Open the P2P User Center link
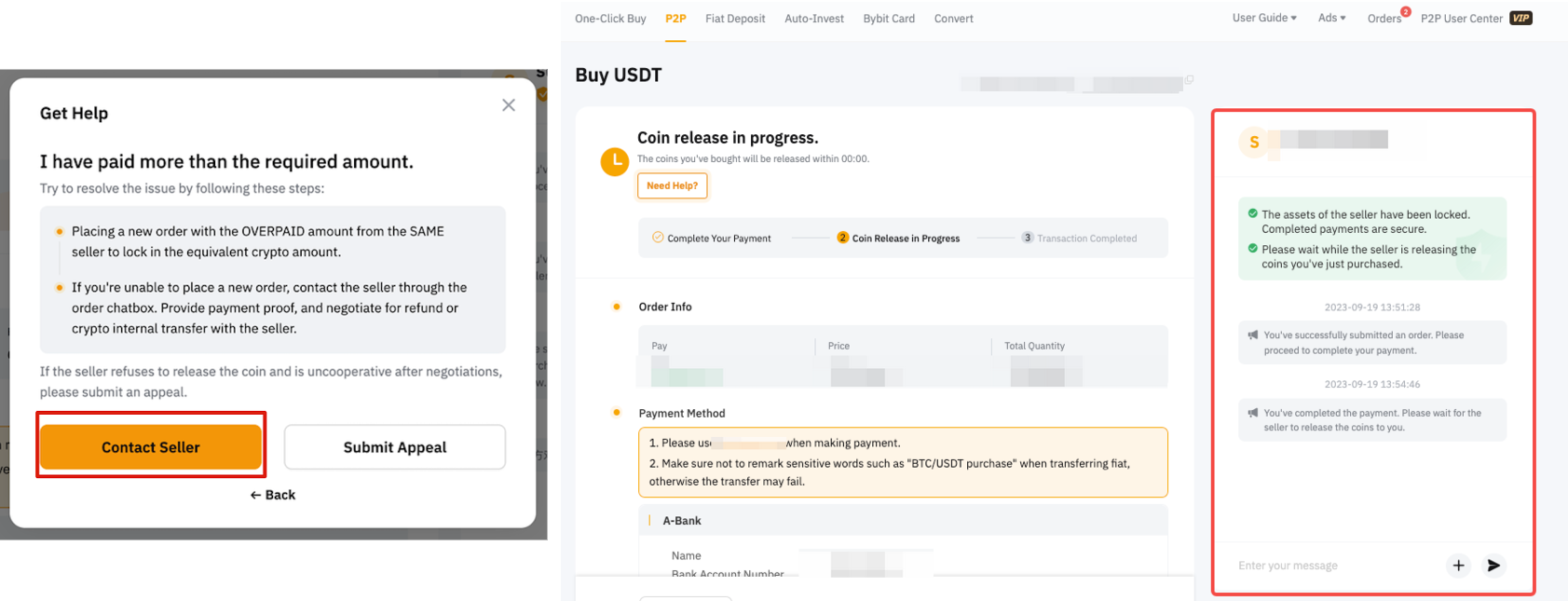This screenshot has width=1568, height=601. pyautogui.click(x=1461, y=19)
